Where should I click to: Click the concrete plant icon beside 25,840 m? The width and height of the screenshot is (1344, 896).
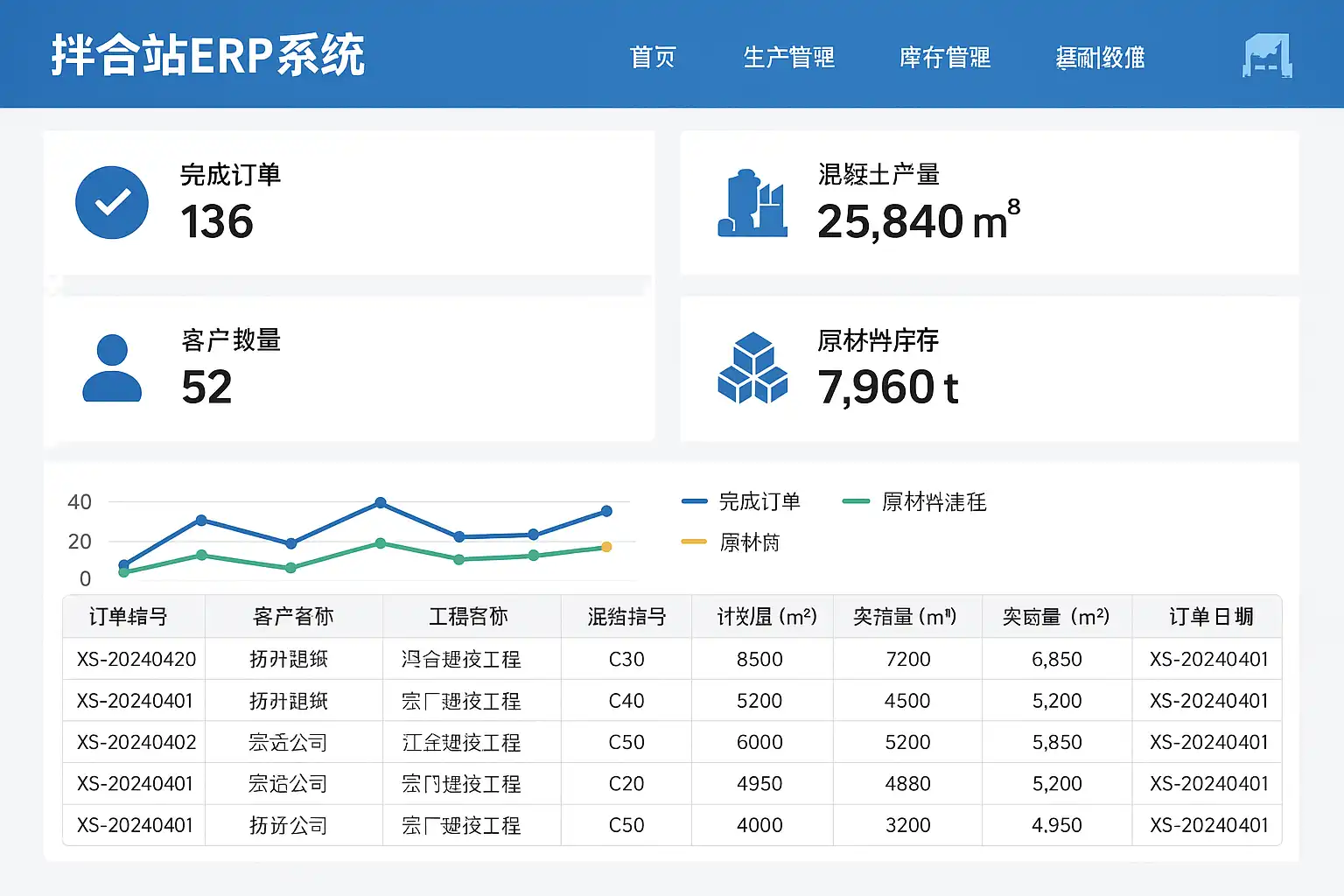(752, 203)
